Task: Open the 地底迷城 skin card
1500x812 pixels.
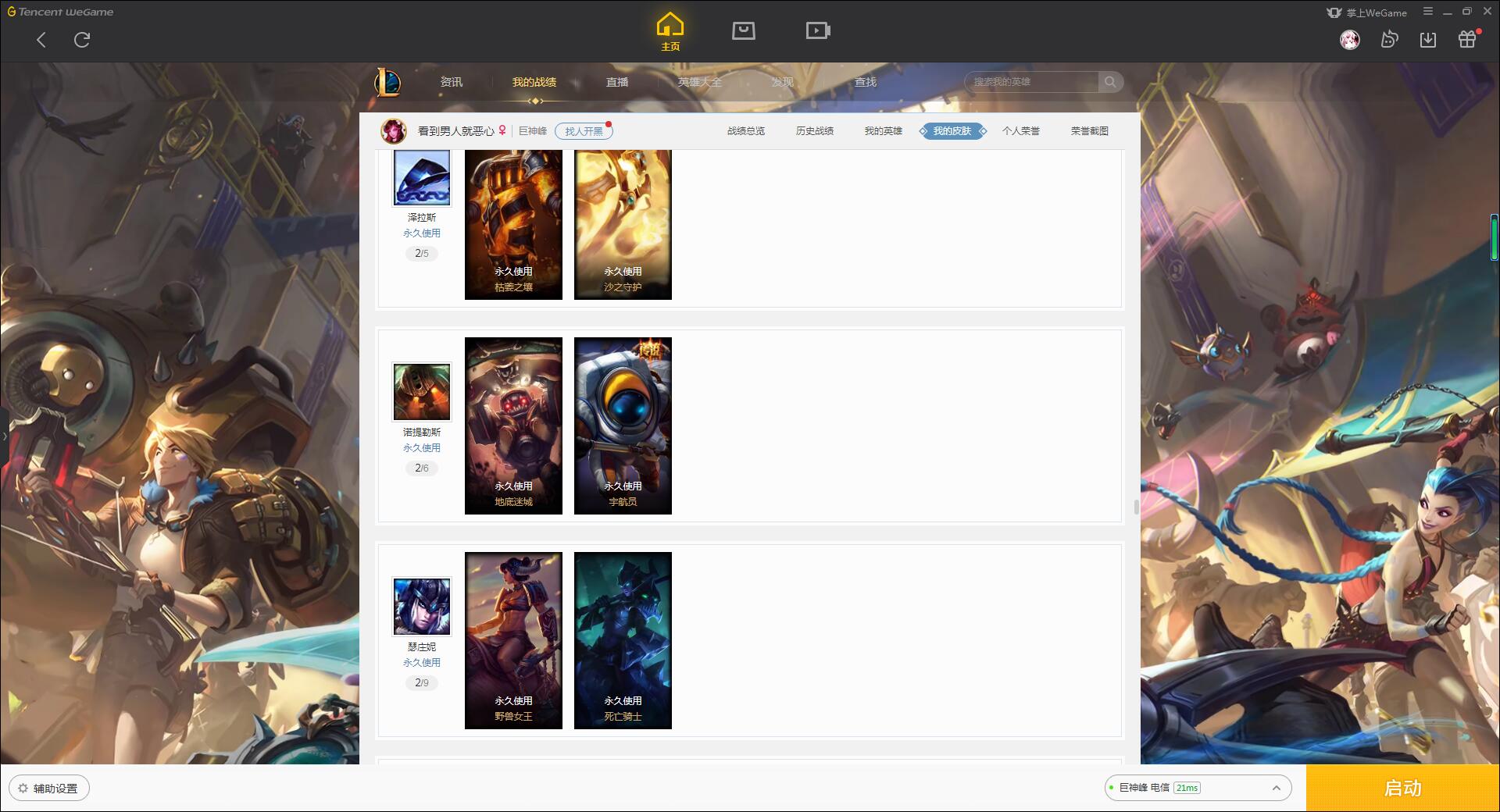Action: point(513,426)
